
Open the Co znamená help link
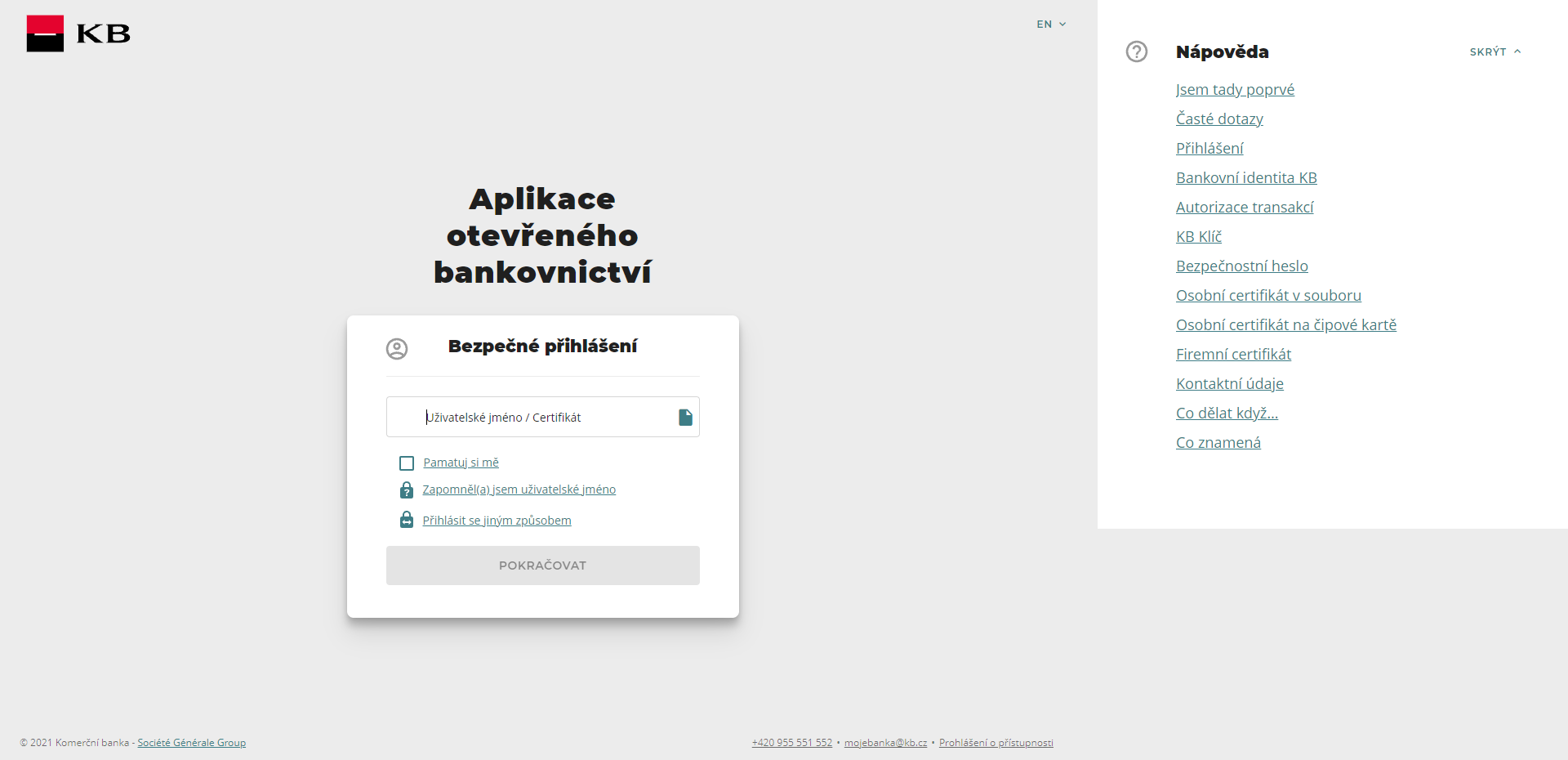tap(1218, 442)
